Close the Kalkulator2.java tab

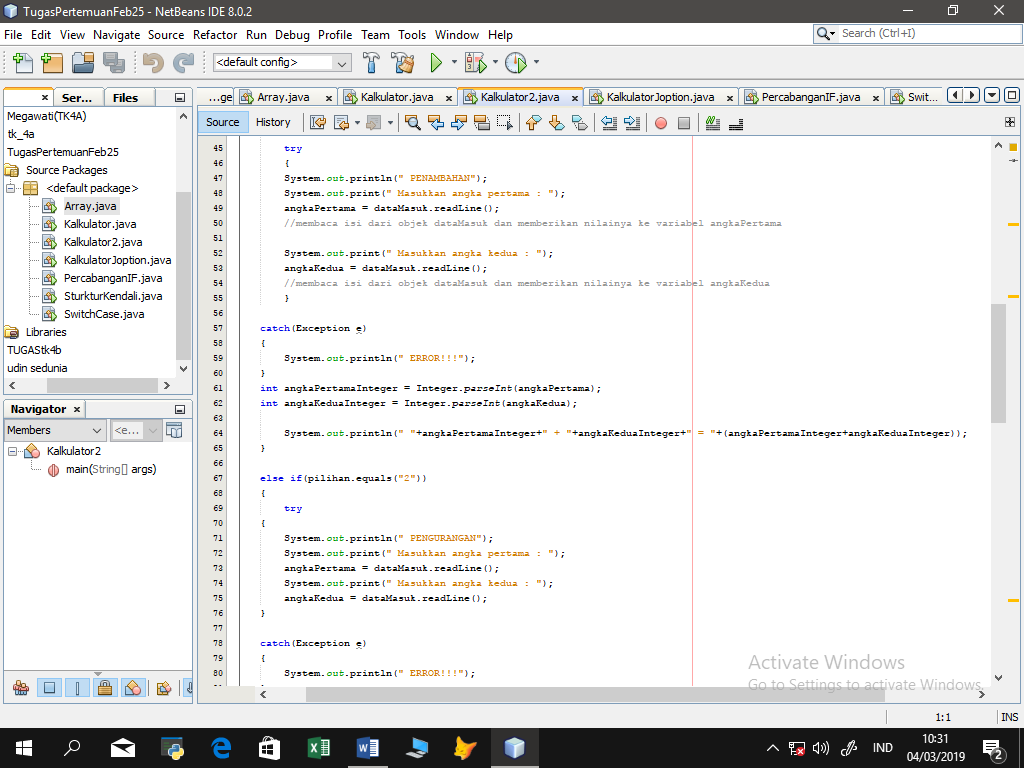coord(575,98)
